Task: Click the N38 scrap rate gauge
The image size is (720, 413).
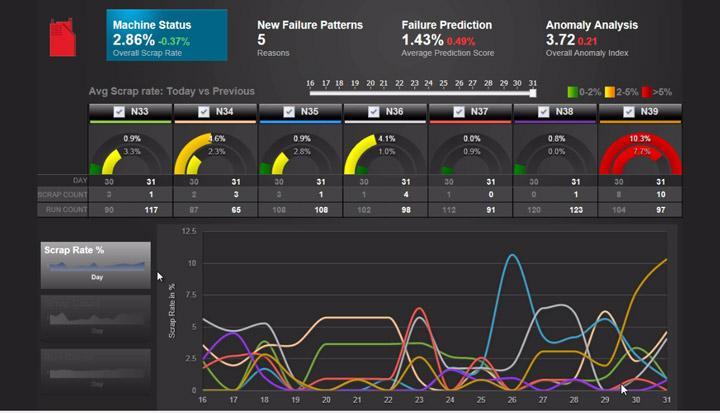Action: [555, 154]
